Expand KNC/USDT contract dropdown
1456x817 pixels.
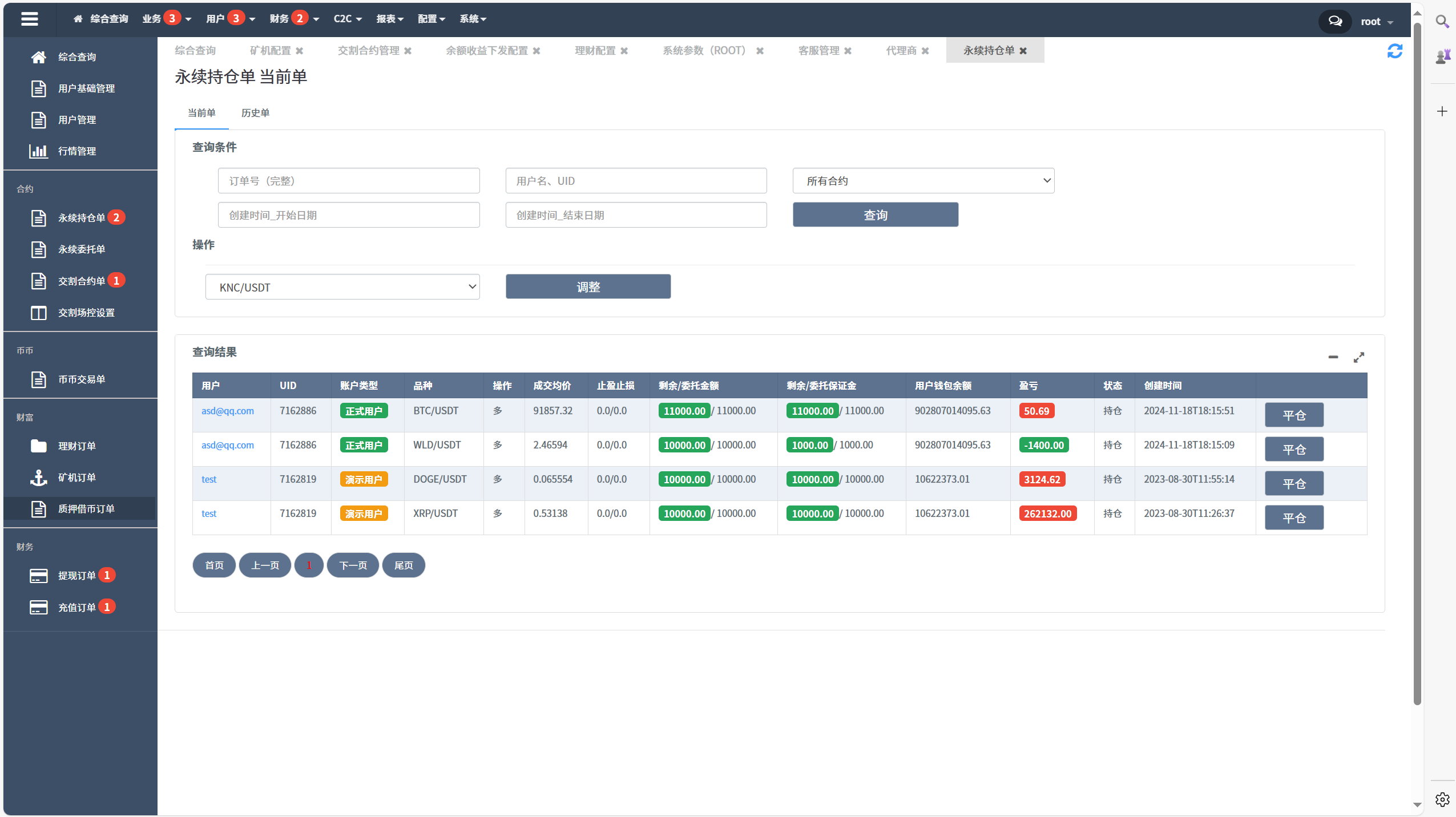[x=343, y=287]
